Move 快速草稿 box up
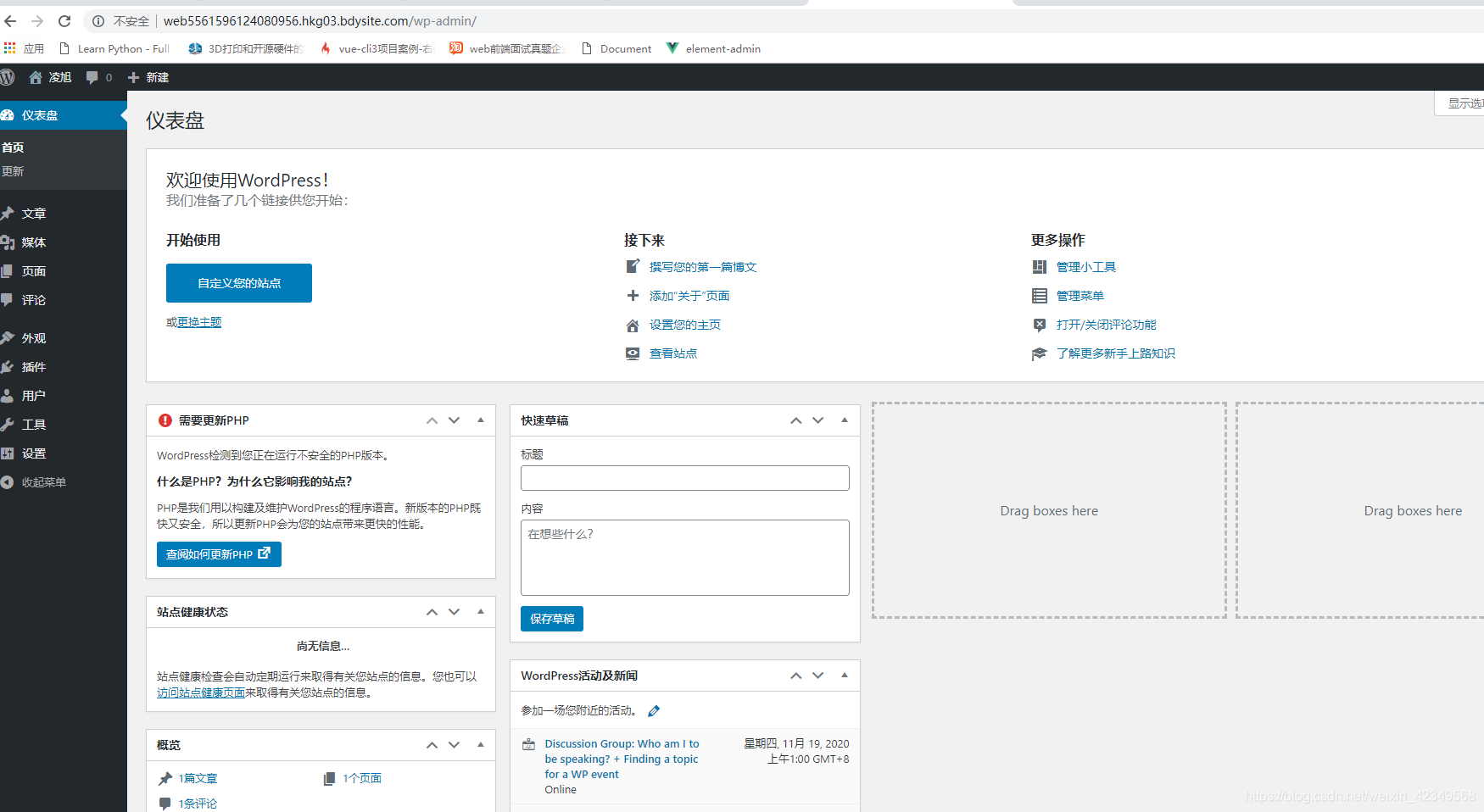The width and height of the screenshot is (1484, 812). click(x=796, y=420)
